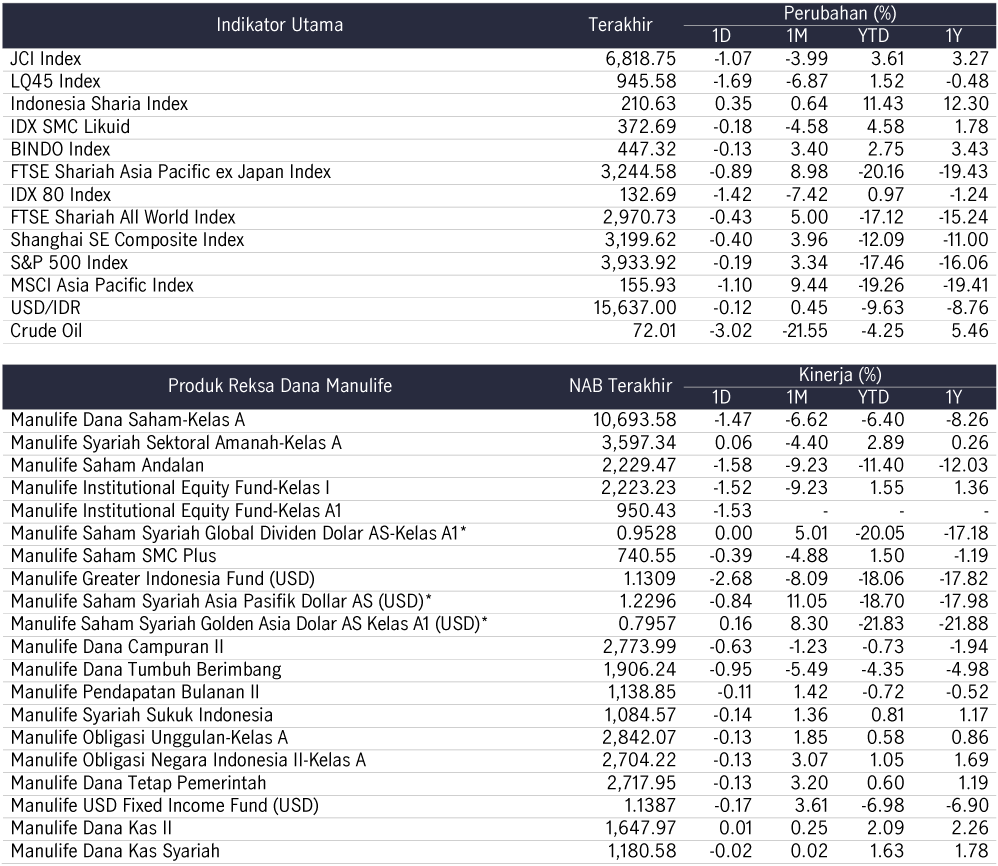Select 'Manulife Syariah Sektoral Amanah-Kelas A'
This screenshot has width=998, height=866.
(x=176, y=443)
